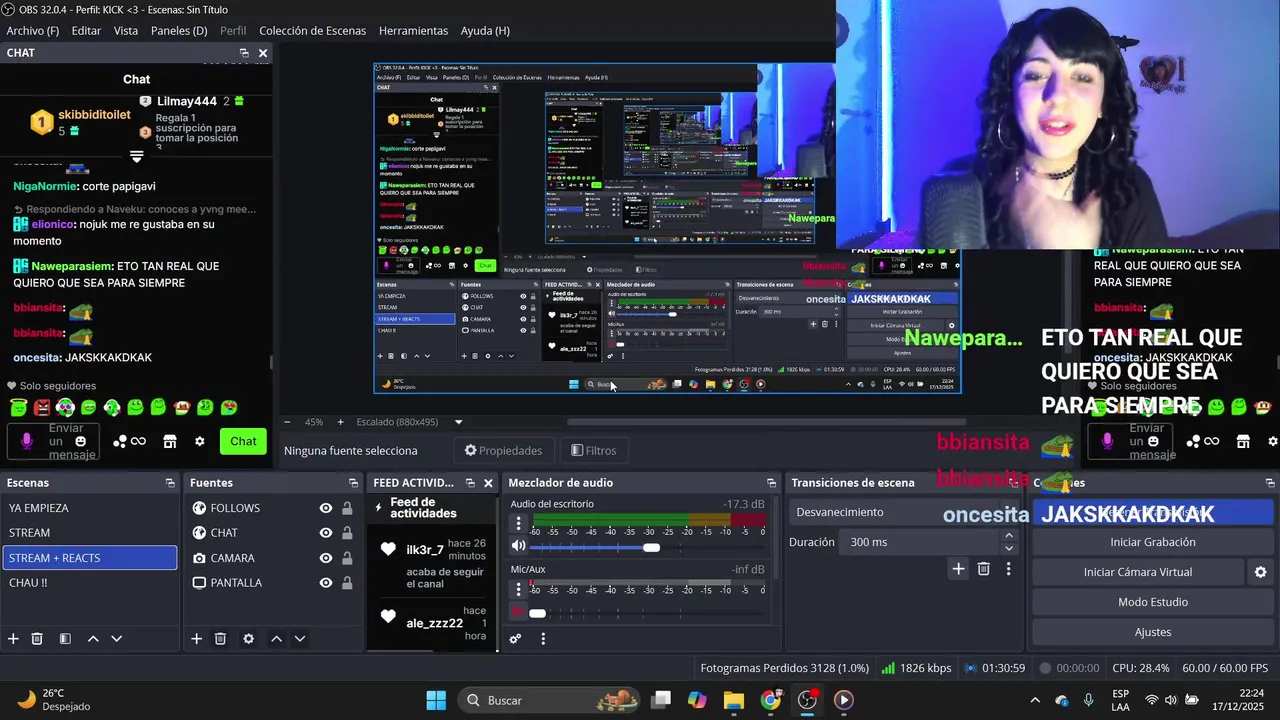Enable Modo Estudio
Viewport: 1280px width, 720px height.
[1152, 602]
